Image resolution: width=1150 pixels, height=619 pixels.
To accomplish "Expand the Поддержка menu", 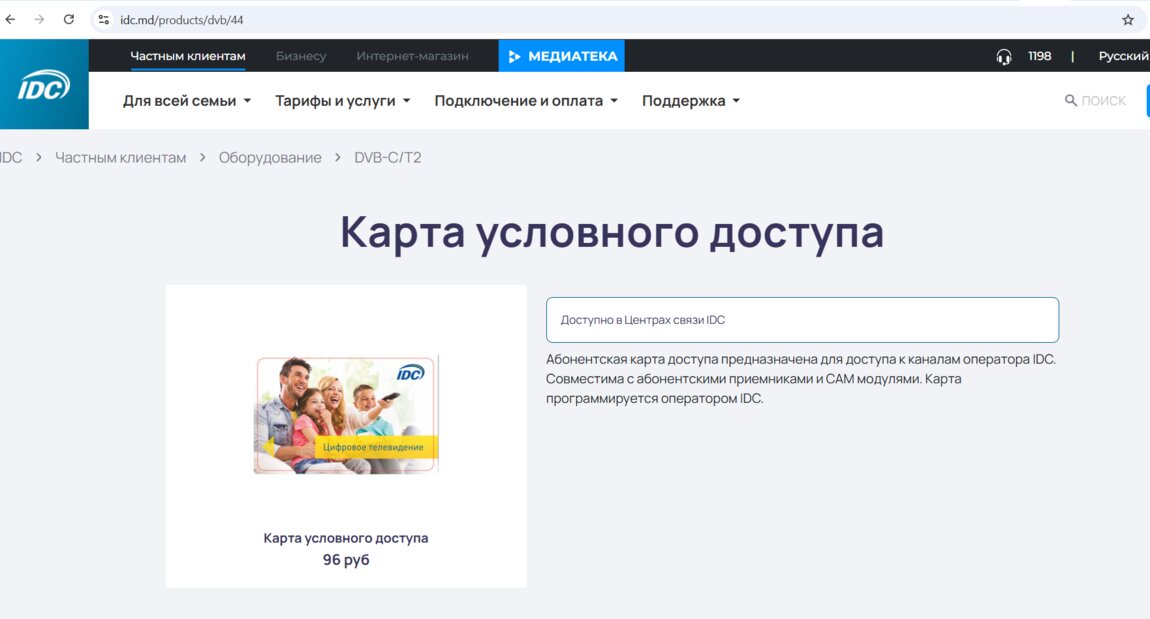I will pos(691,101).
